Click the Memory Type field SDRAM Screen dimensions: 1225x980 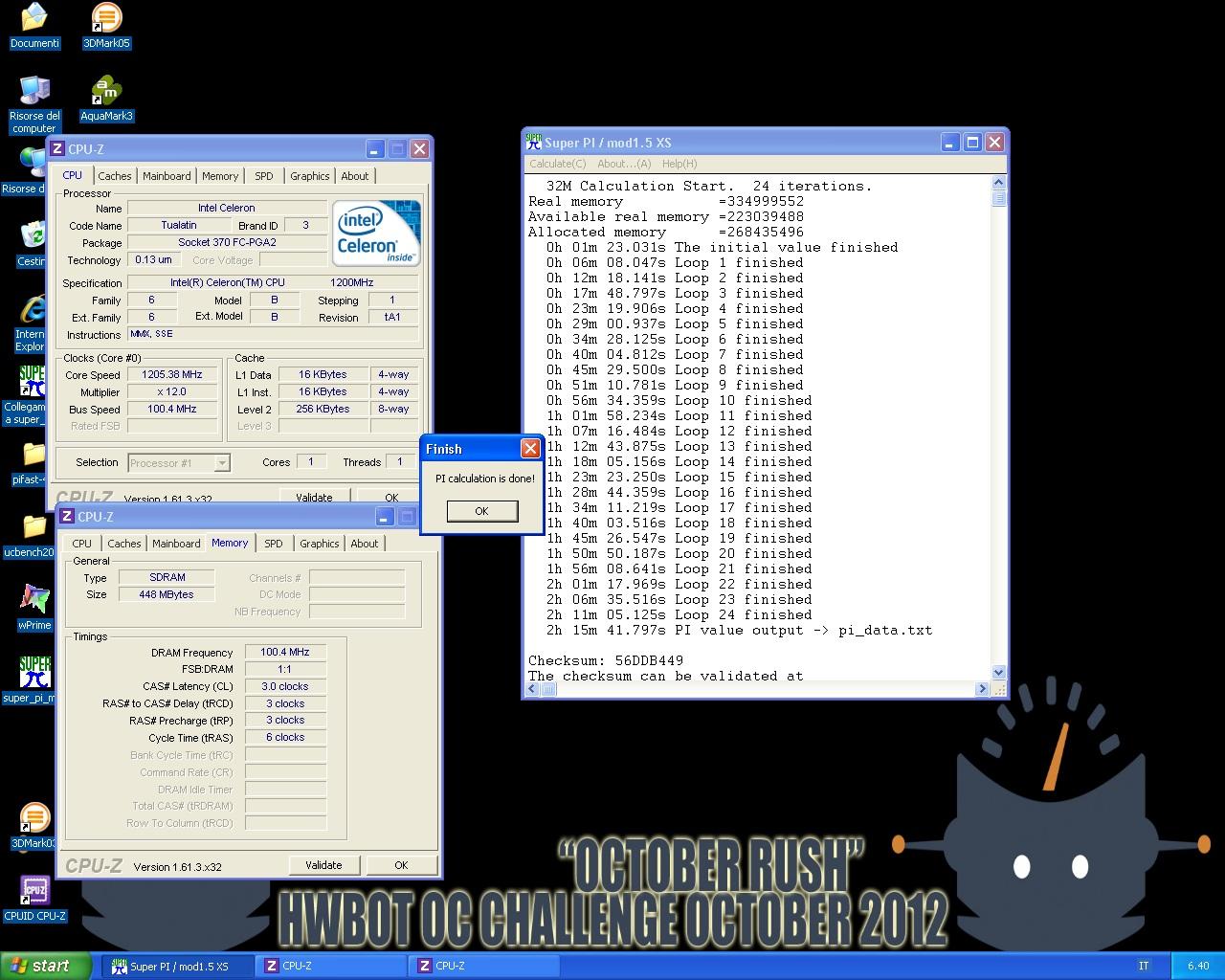tap(167, 578)
